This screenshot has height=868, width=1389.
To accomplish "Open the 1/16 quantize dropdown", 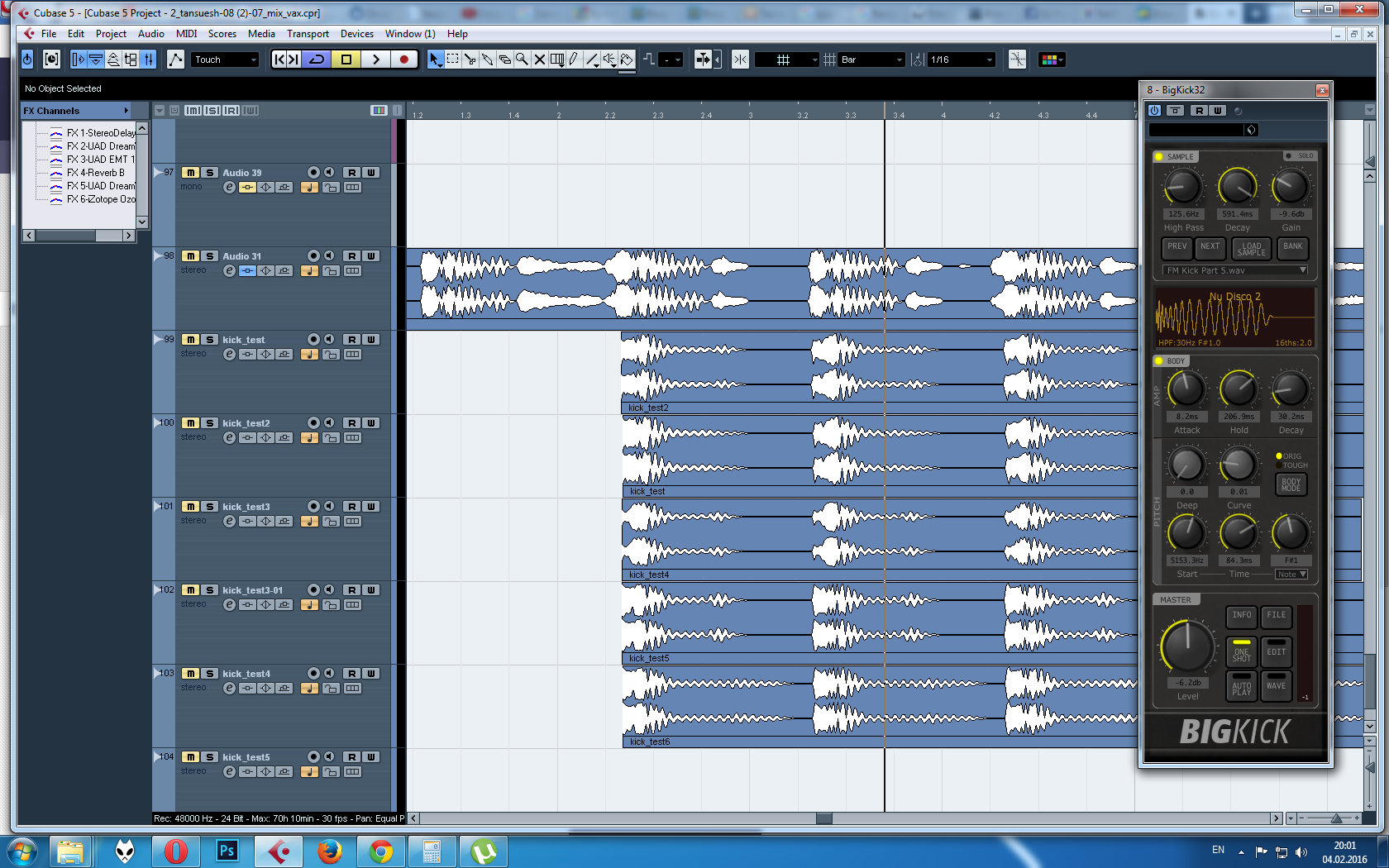I will click(x=962, y=60).
